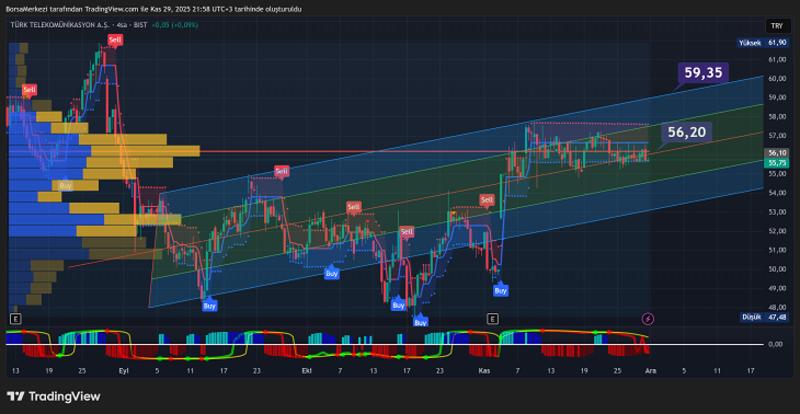Click the Yüksek 61,90 high label
The height and width of the screenshot is (414, 800).
(763, 43)
